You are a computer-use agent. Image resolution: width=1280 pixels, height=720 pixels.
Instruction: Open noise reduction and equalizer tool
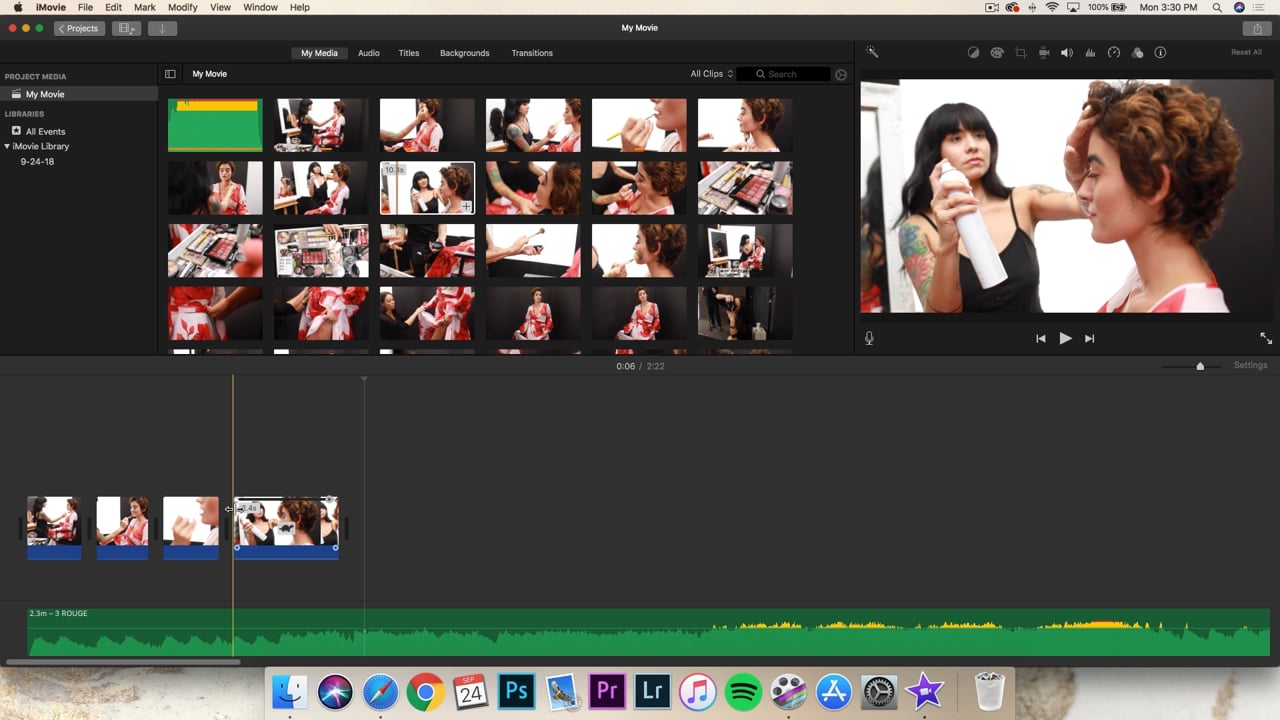pyautogui.click(x=1090, y=53)
